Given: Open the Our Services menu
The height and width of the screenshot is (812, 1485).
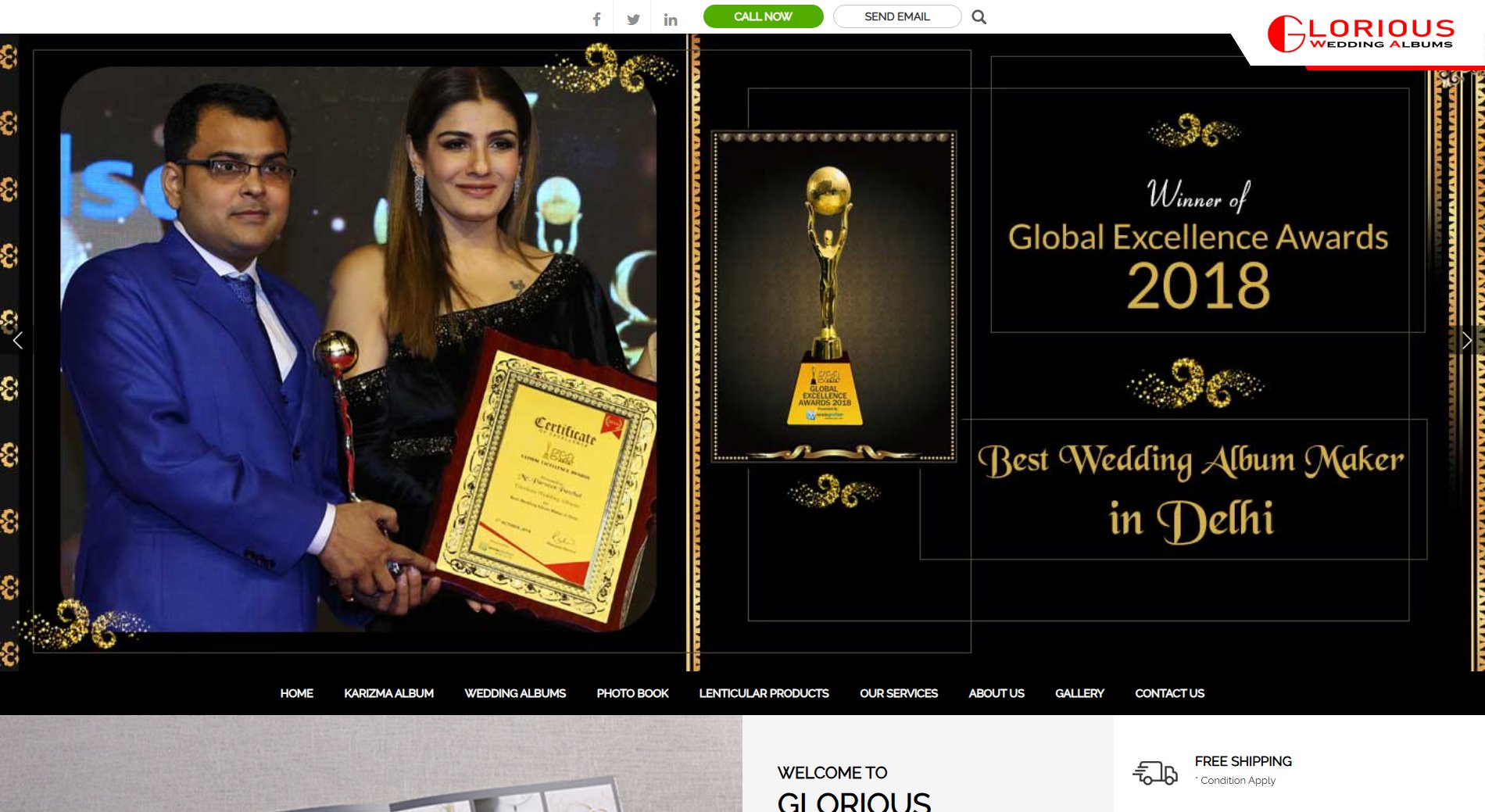Looking at the screenshot, I should click(x=898, y=693).
